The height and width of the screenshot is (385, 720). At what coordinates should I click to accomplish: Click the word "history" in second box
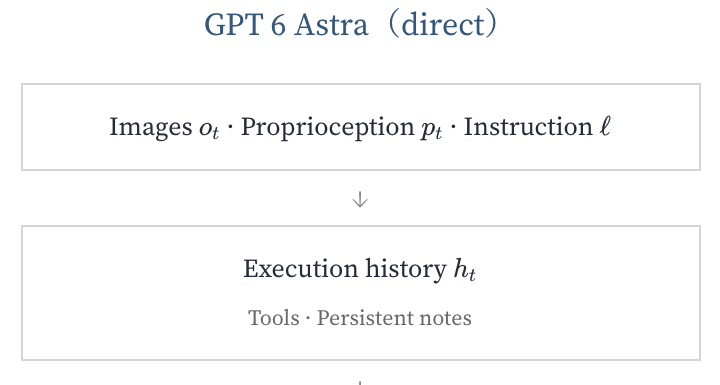(406, 268)
